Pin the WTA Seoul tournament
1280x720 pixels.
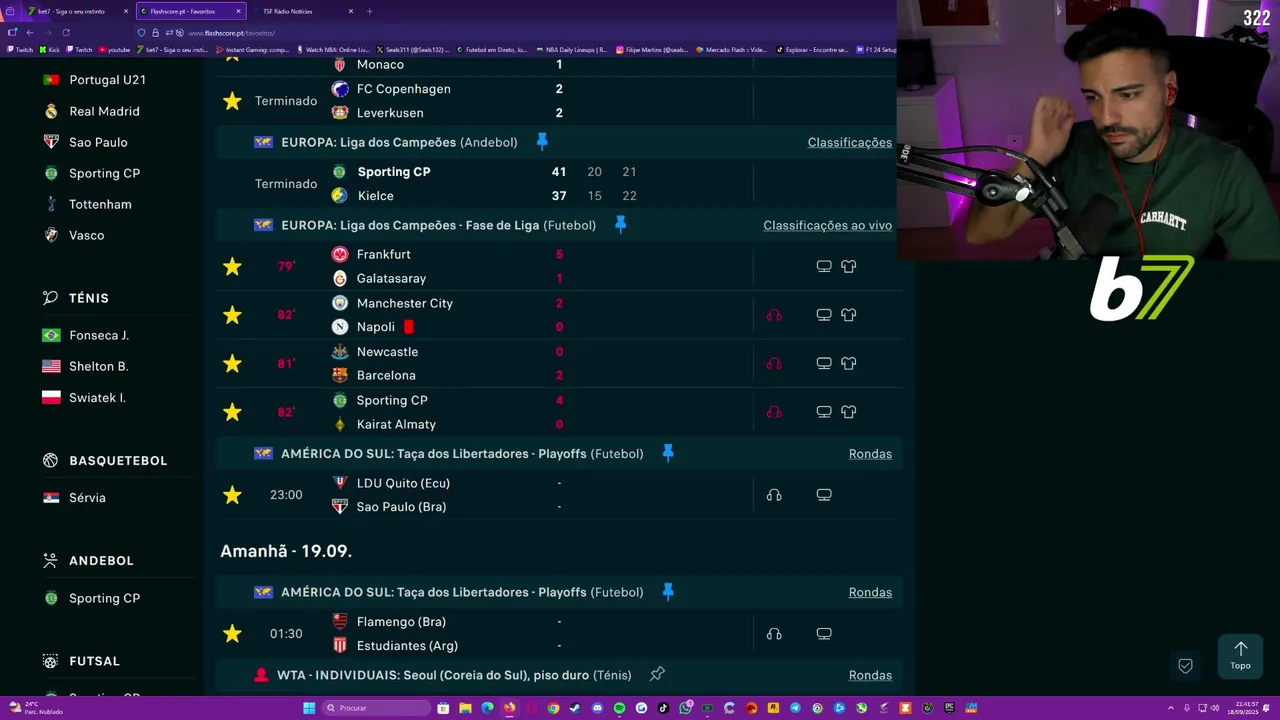click(657, 675)
